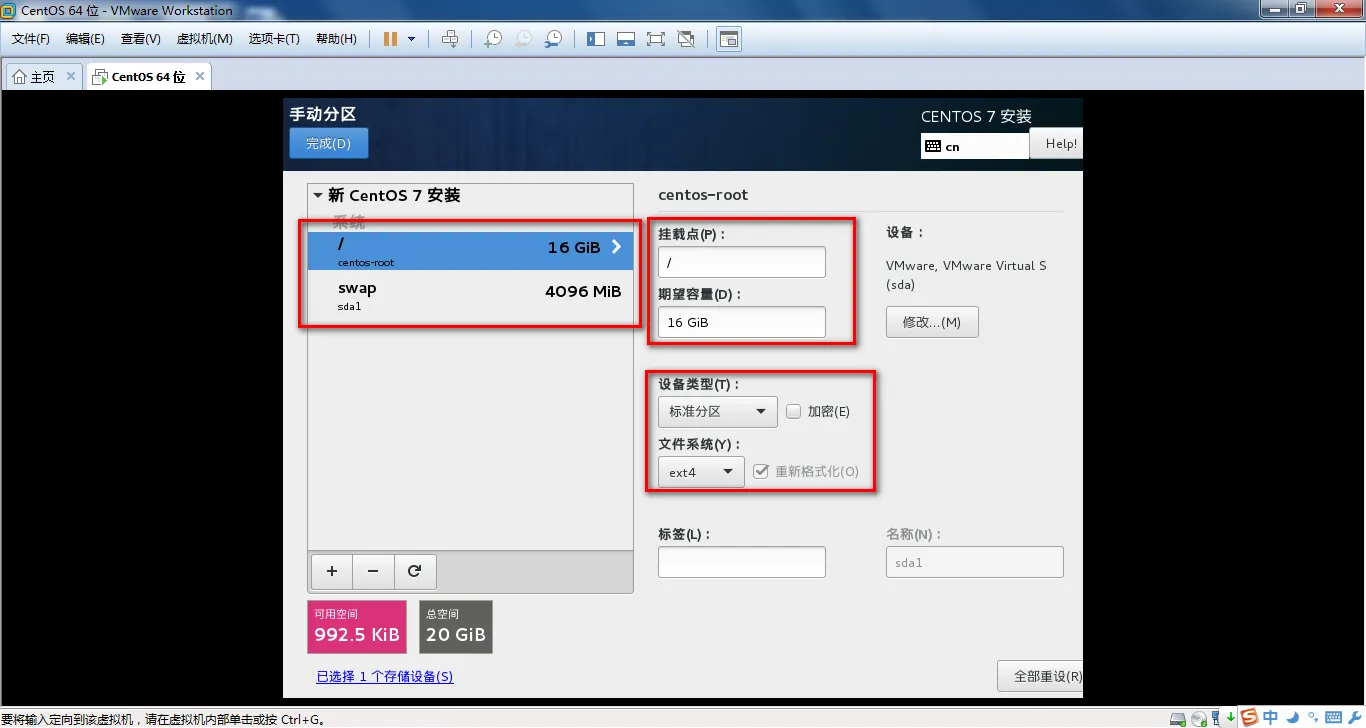Open the 已选择 1 个存储设备(S) link
This screenshot has width=1366, height=728.
coord(385,677)
